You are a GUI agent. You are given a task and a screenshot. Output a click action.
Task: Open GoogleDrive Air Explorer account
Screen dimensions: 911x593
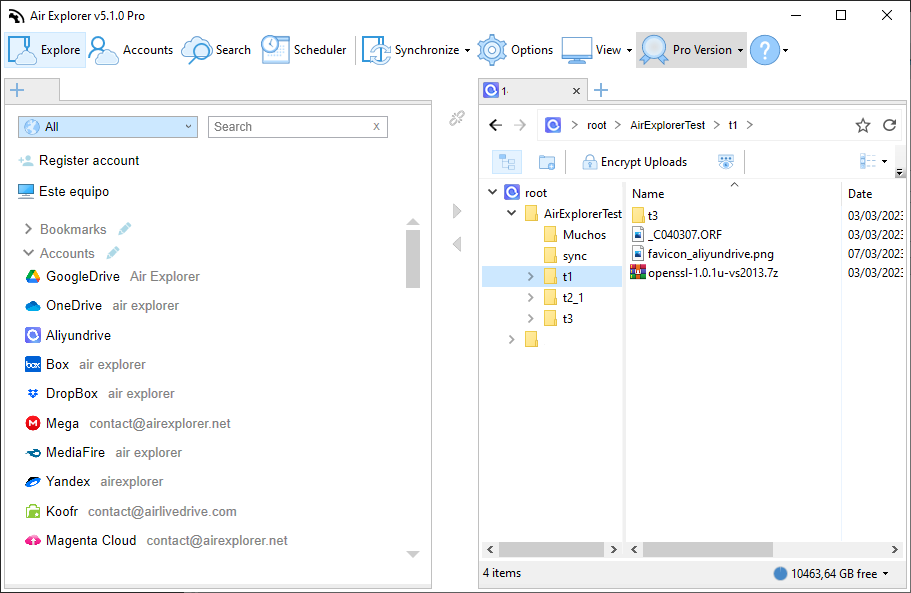[113, 276]
